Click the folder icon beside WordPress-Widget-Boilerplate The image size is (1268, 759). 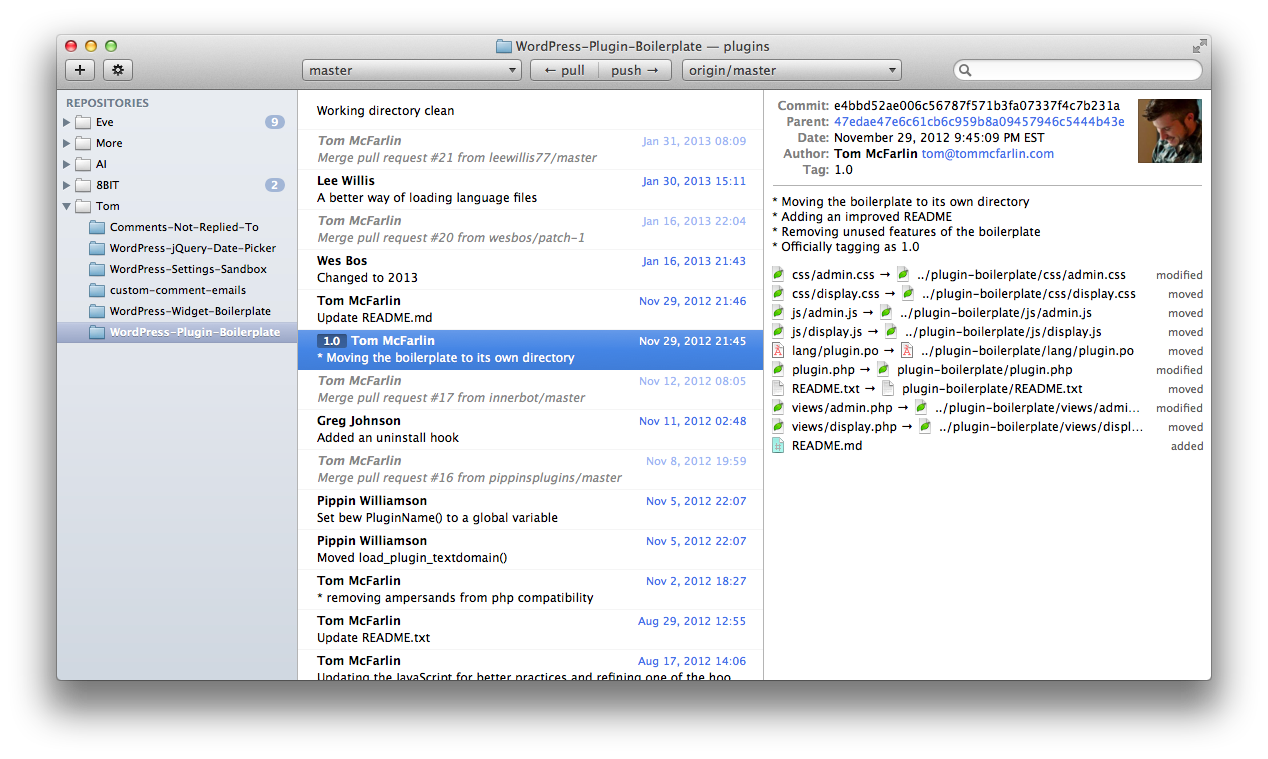96,311
